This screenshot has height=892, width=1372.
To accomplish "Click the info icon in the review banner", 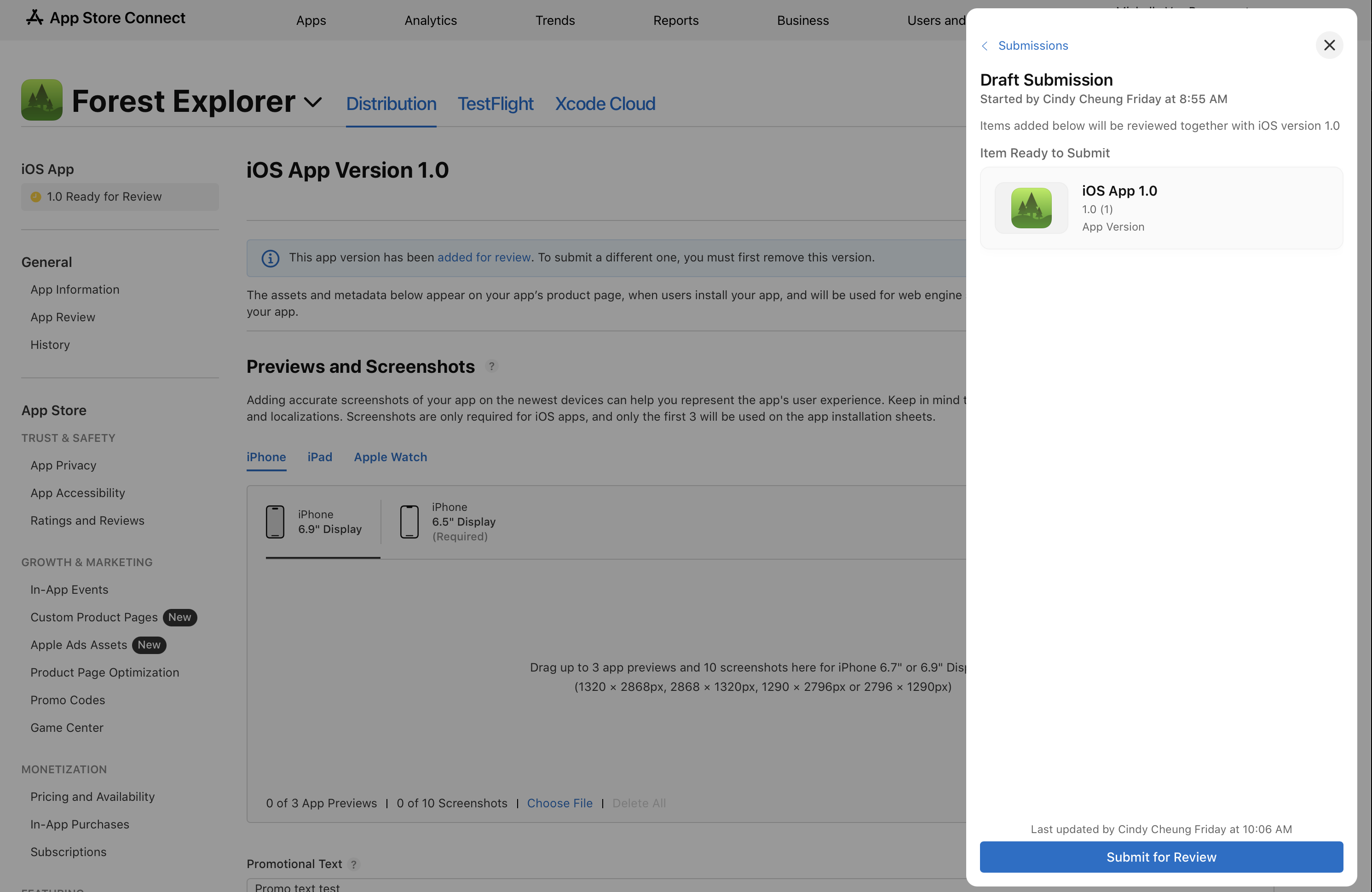I will pos(270,258).
